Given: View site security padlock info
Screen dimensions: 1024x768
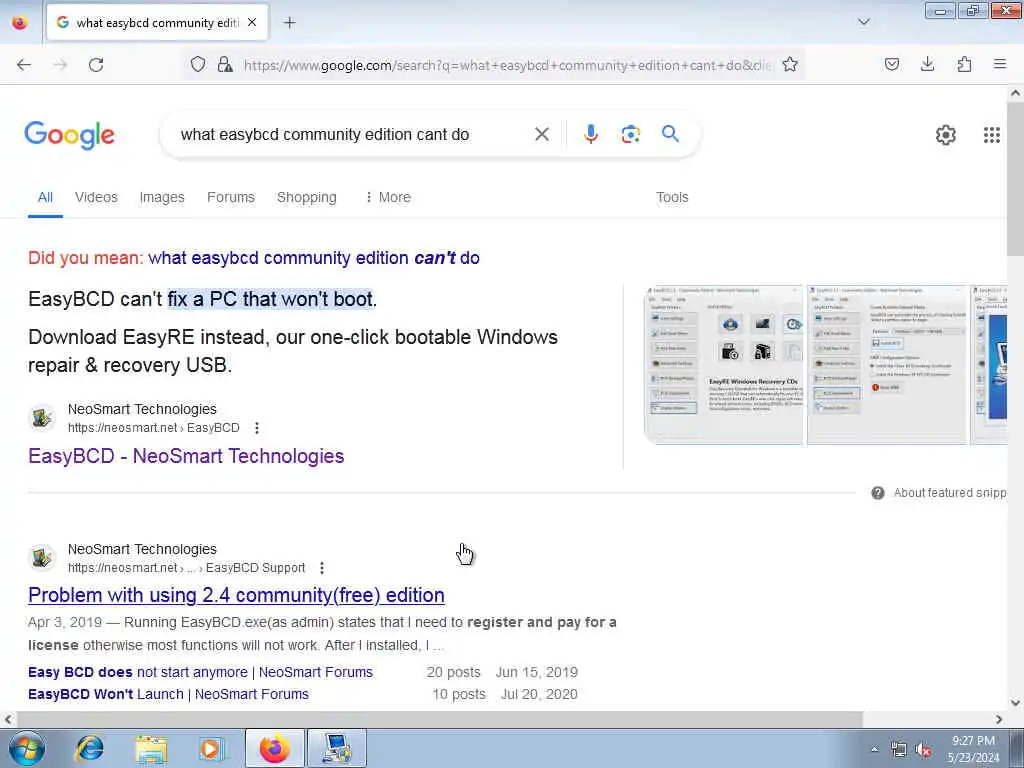Looking at the screenshot, I should click(225, 64).
